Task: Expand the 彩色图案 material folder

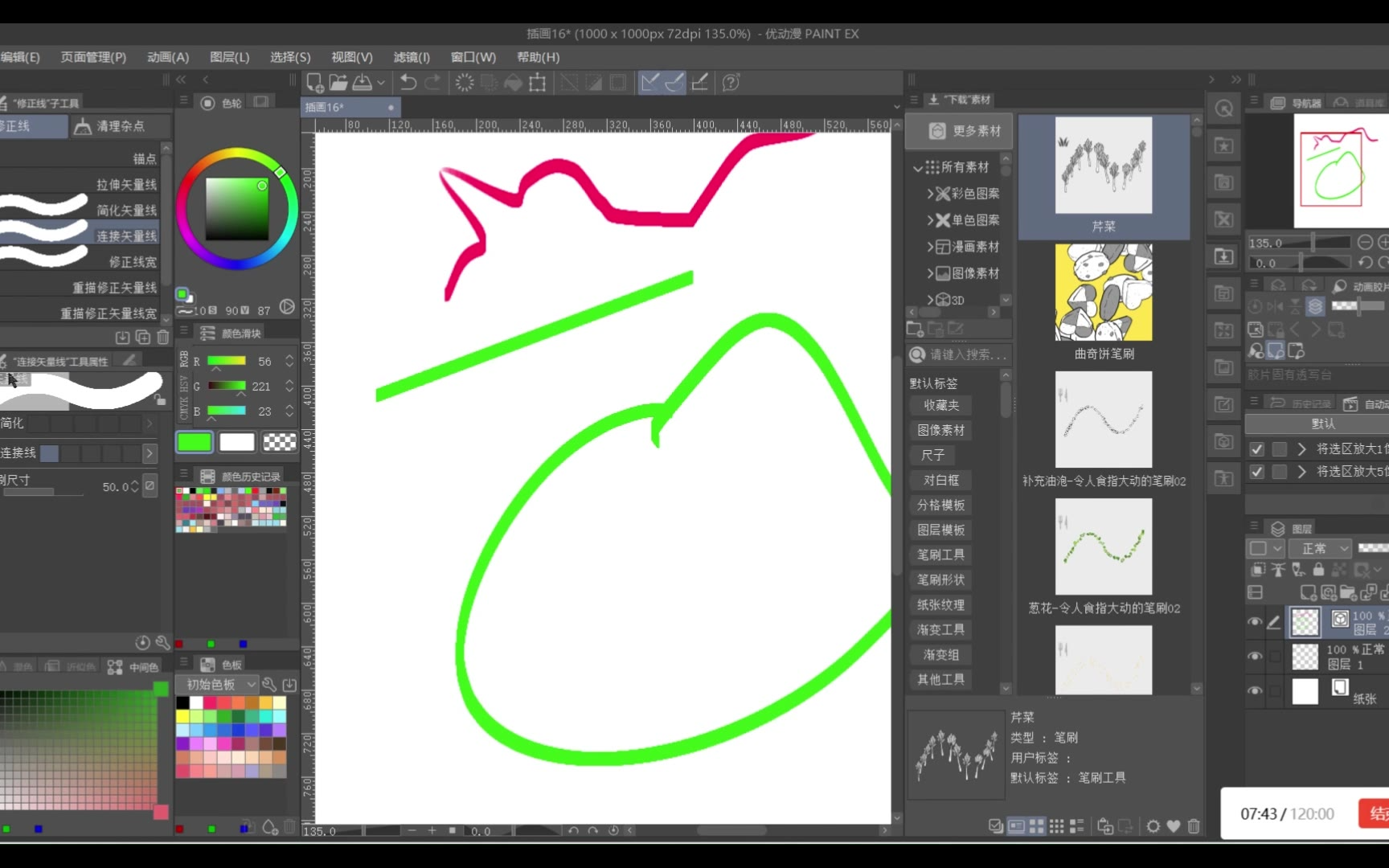Action: point(930,194)
